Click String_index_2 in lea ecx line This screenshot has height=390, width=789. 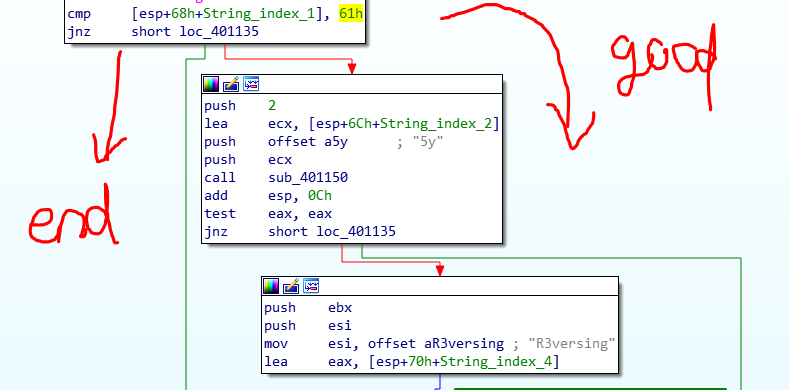[436, 123]
